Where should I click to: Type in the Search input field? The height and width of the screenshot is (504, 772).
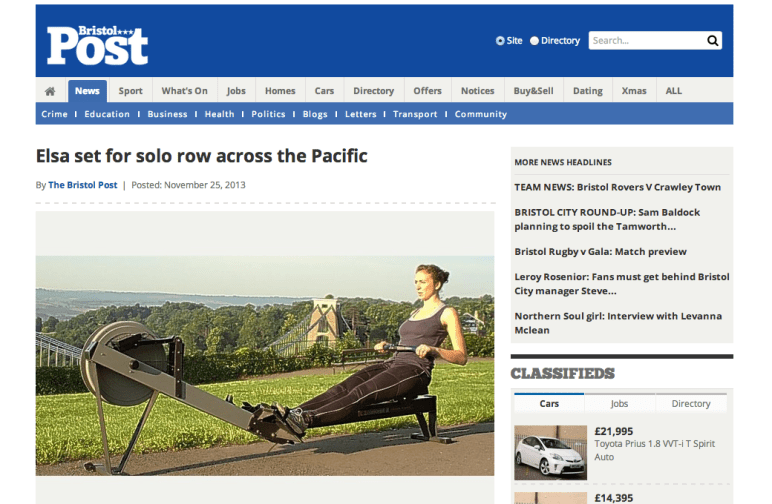click(645, 41)
